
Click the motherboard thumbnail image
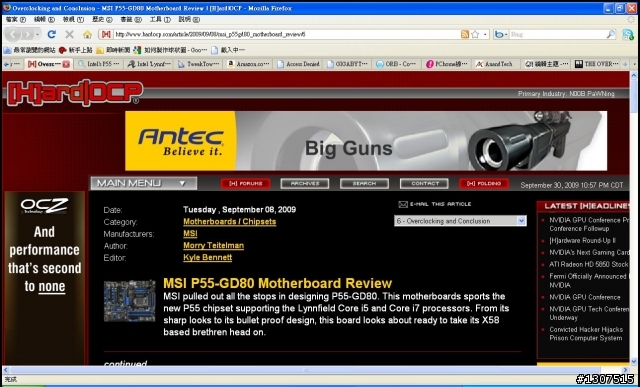[x=129, y=301]
